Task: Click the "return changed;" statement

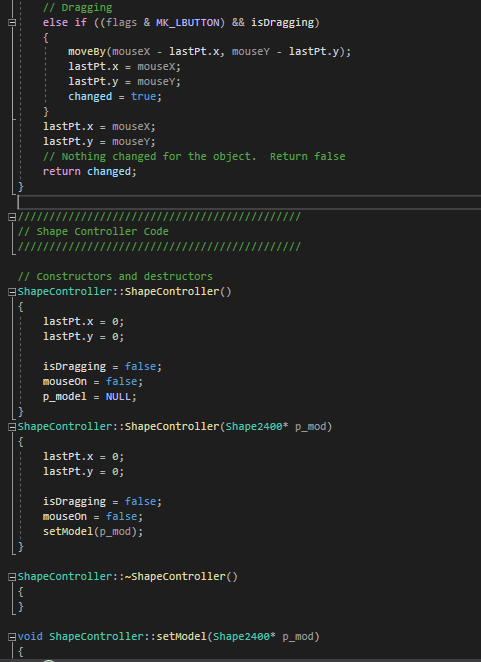Action: tap(90, 171)
